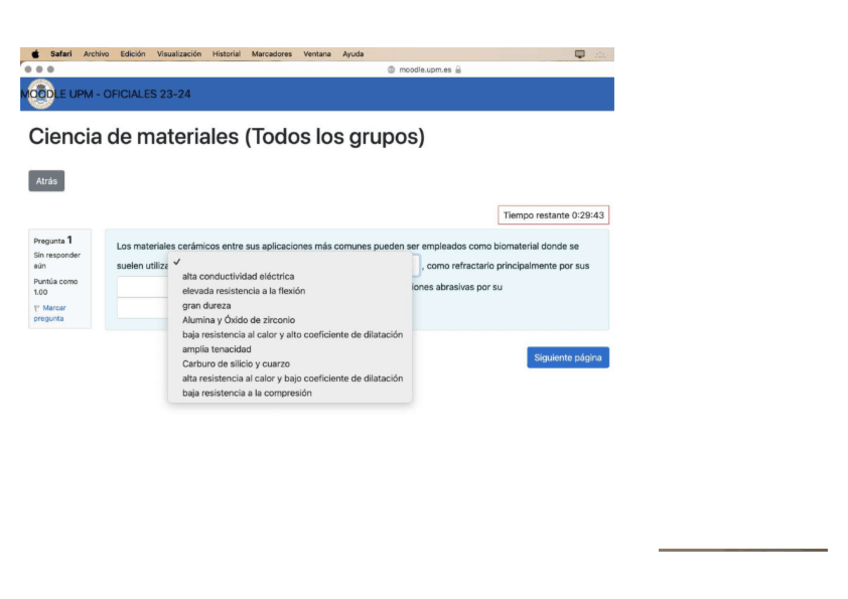Click the UPM logo in the header
The height and width of the screenshot is (599, 848).
click(41, 94)
